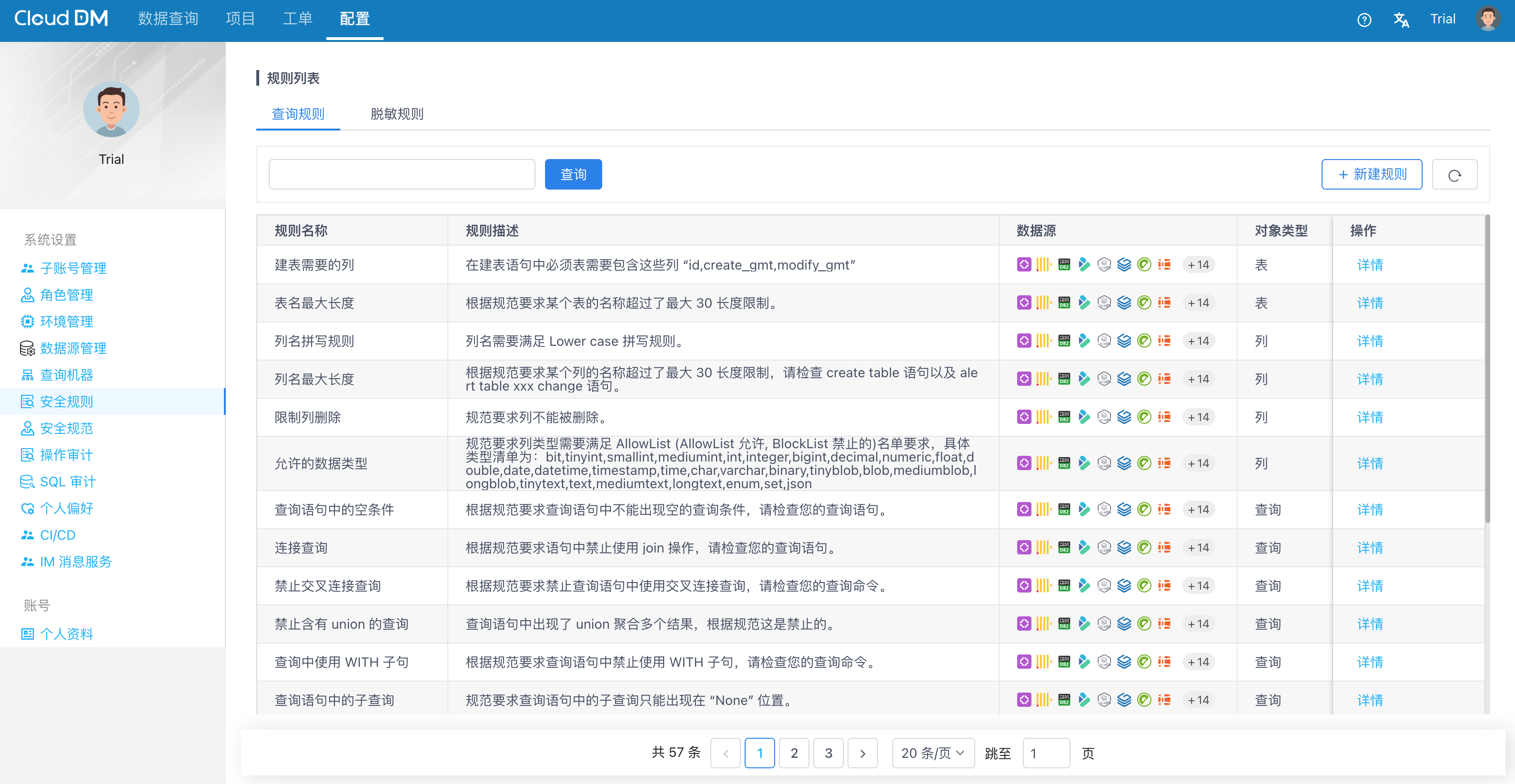
Task: Click the refresh rules icon button
Action: [1454, 175]
